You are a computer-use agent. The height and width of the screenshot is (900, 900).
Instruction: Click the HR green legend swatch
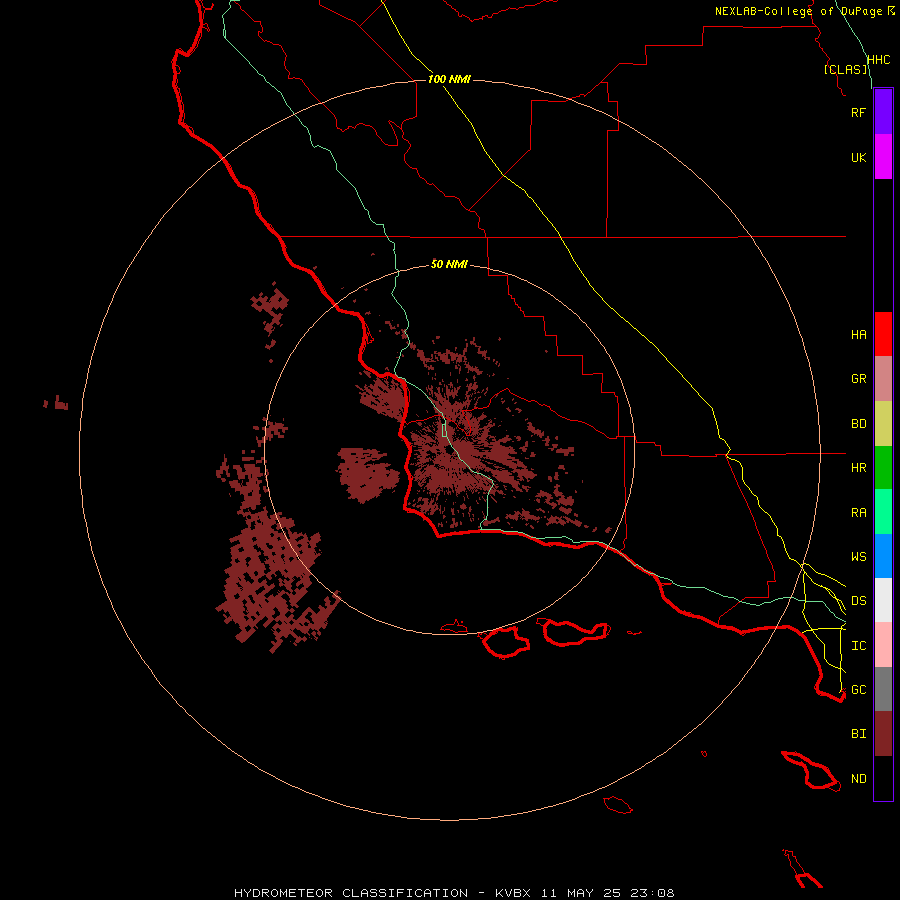tap(883, 468)
